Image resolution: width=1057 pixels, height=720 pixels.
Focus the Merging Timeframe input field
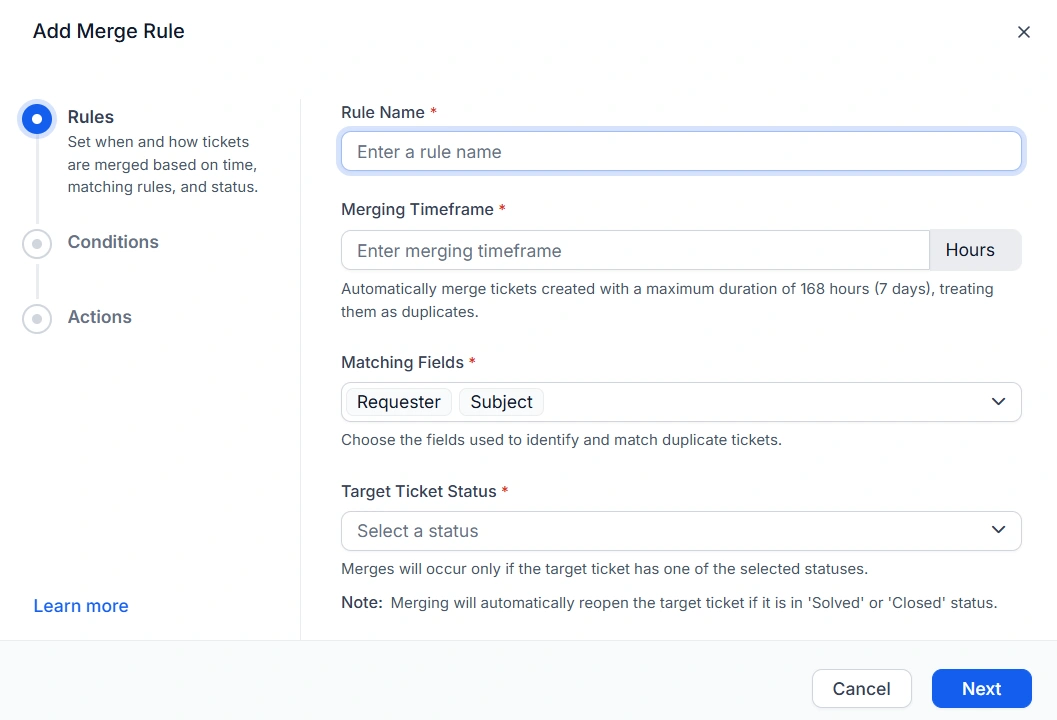tap(635, 250)
